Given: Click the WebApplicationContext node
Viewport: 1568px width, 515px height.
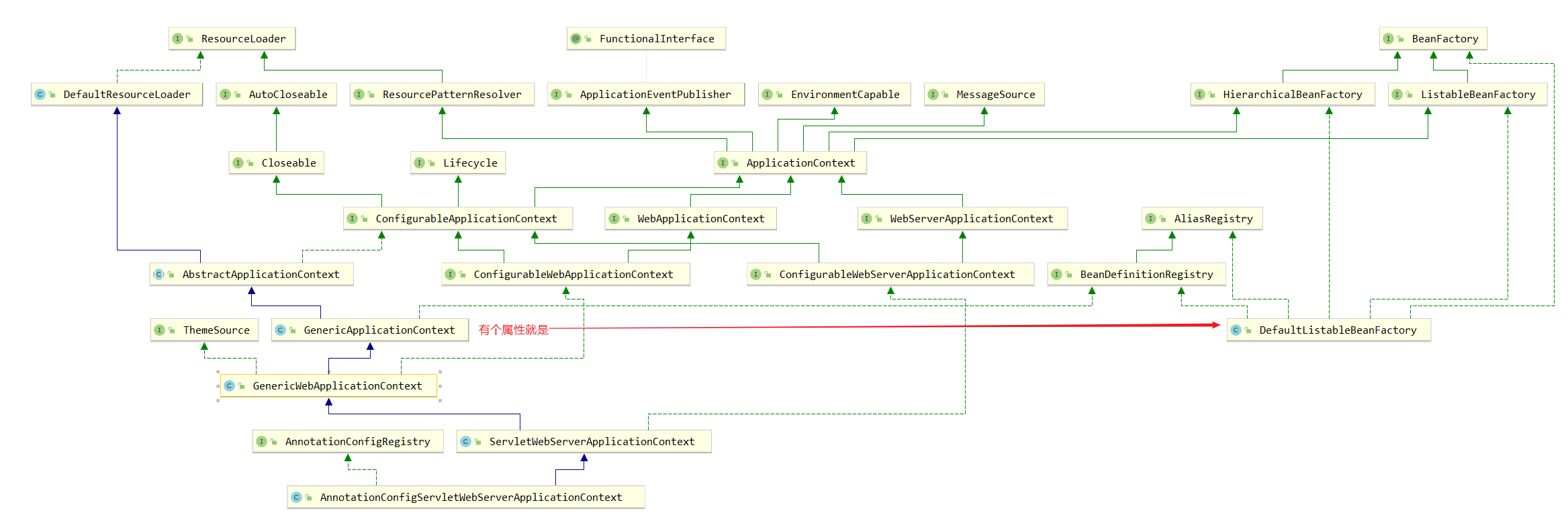Looking at the screenshot, I should point(690,219).
